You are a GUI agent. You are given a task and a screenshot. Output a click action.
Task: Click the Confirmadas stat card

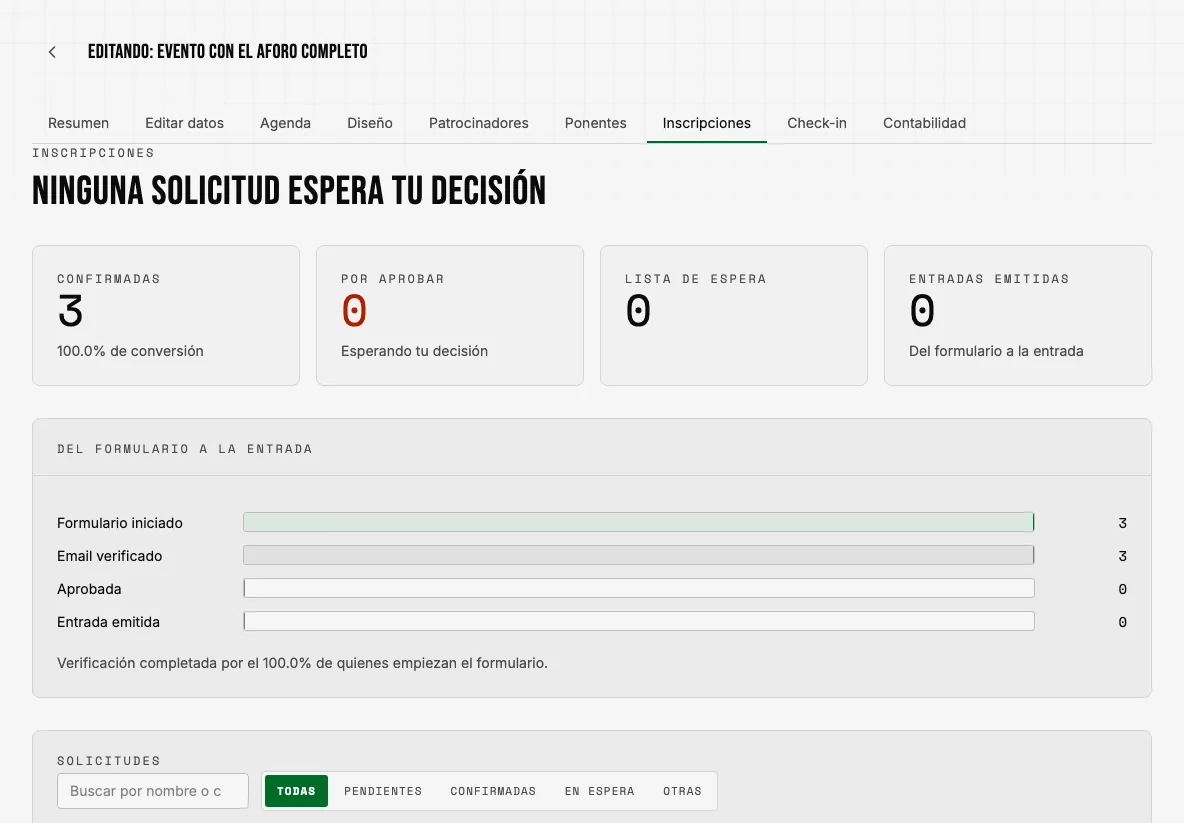(166, 316)
